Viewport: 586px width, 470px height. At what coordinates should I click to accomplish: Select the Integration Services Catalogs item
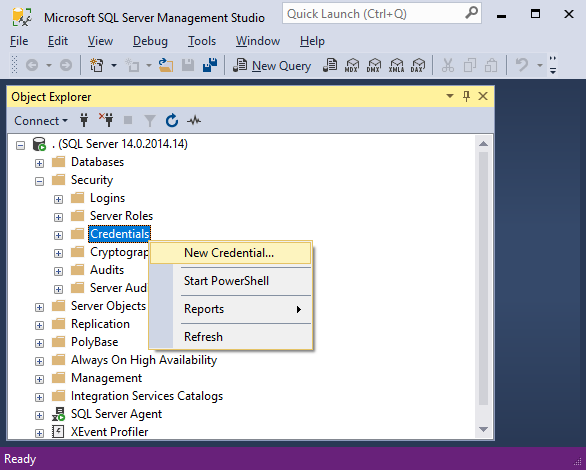click(x=147, y=396)
